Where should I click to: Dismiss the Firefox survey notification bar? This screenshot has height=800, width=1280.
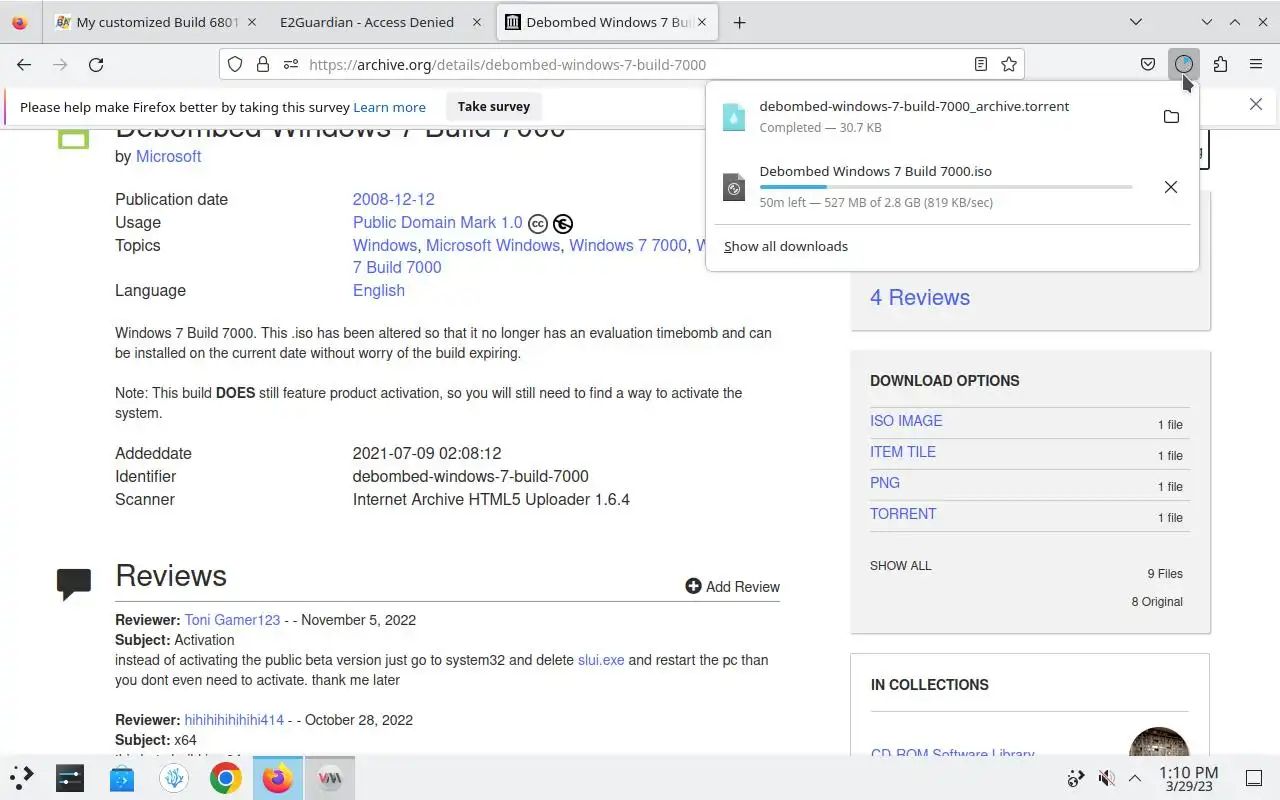click(1256, 105)
